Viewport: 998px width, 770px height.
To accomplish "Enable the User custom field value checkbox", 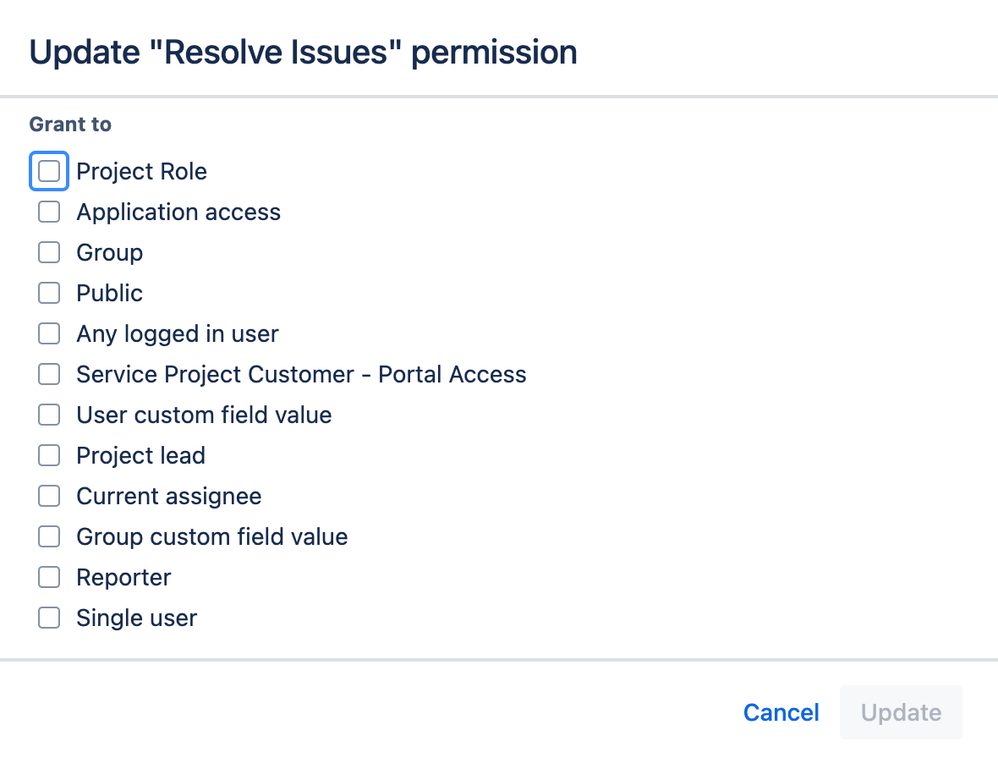I will click(49, 415).
